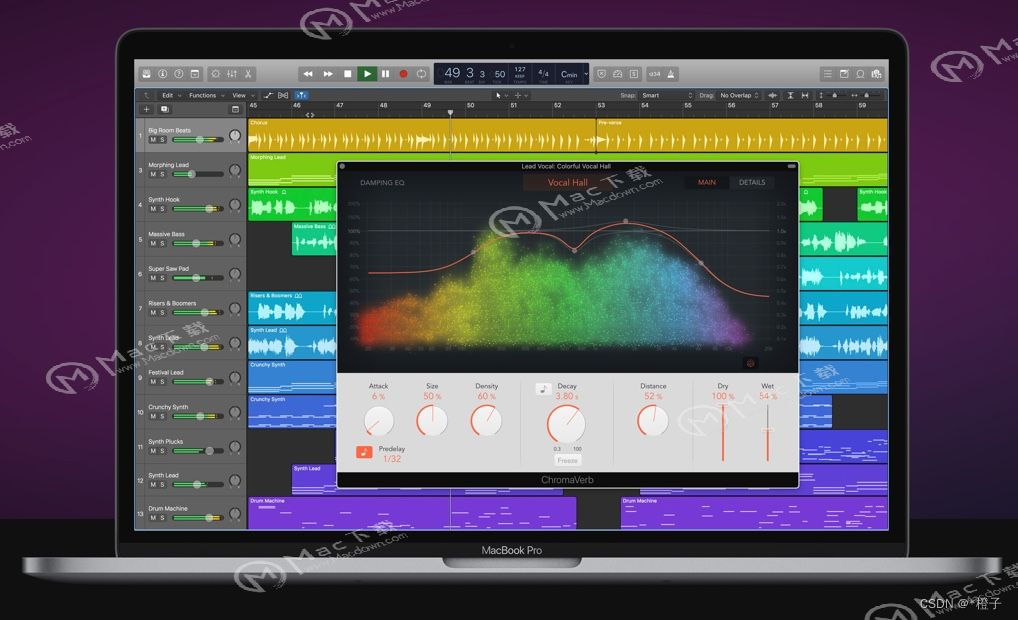The image size is (1018, 620).
Task: Toggle Show Automation curve icon
Action: [268, 95]
